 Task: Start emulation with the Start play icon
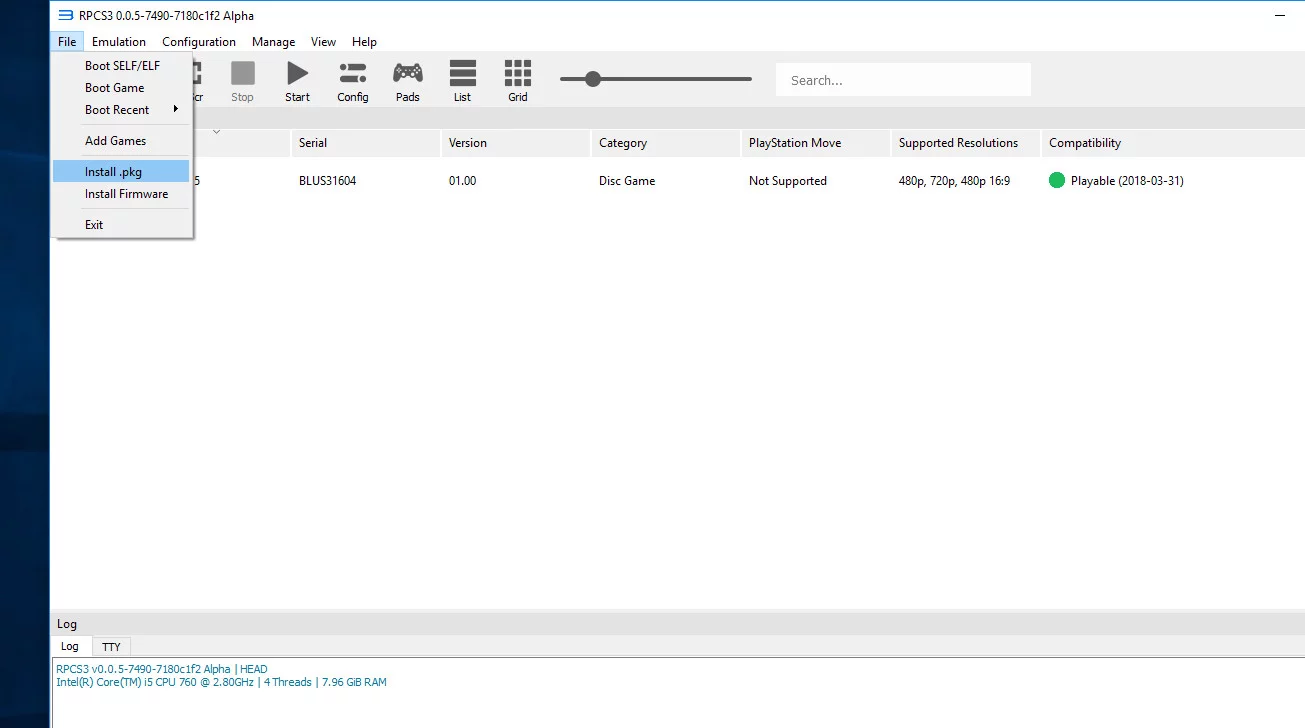298,73
